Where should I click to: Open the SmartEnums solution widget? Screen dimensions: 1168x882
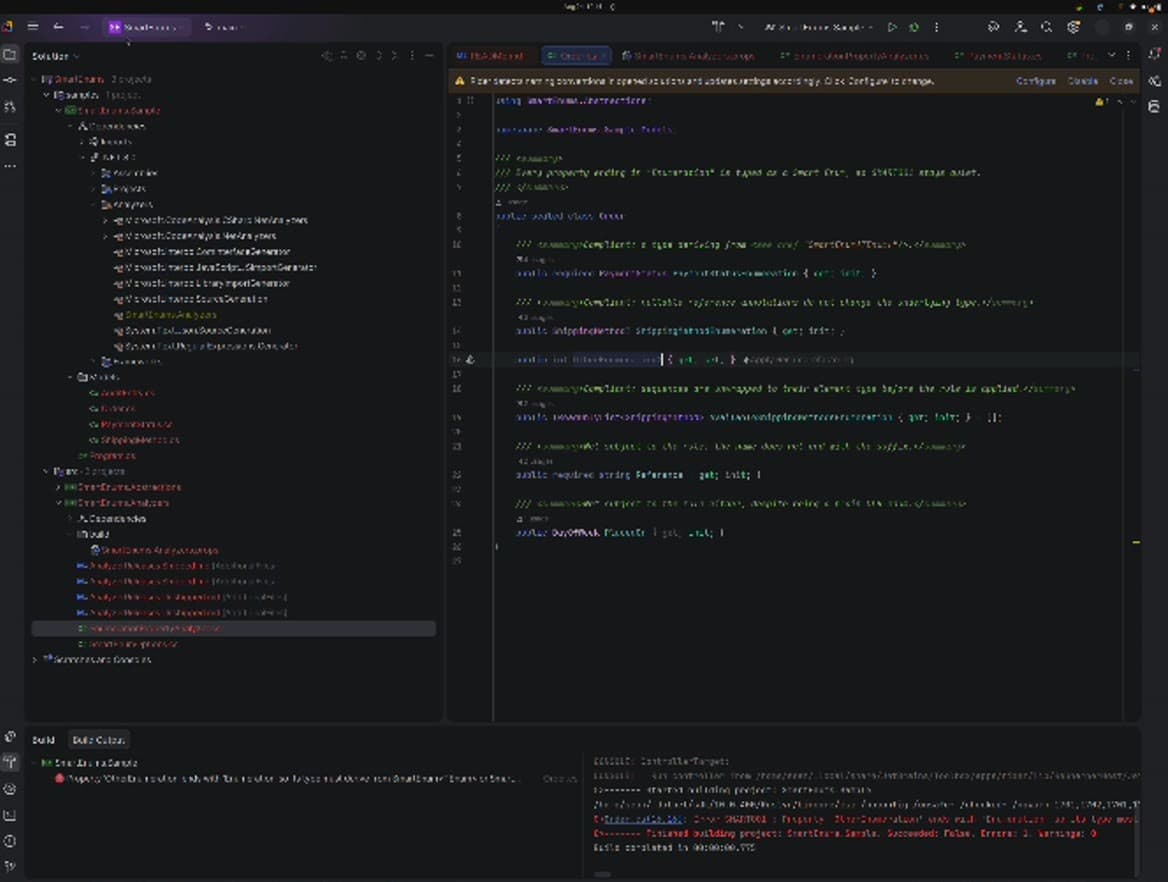[x=146, y=27]
